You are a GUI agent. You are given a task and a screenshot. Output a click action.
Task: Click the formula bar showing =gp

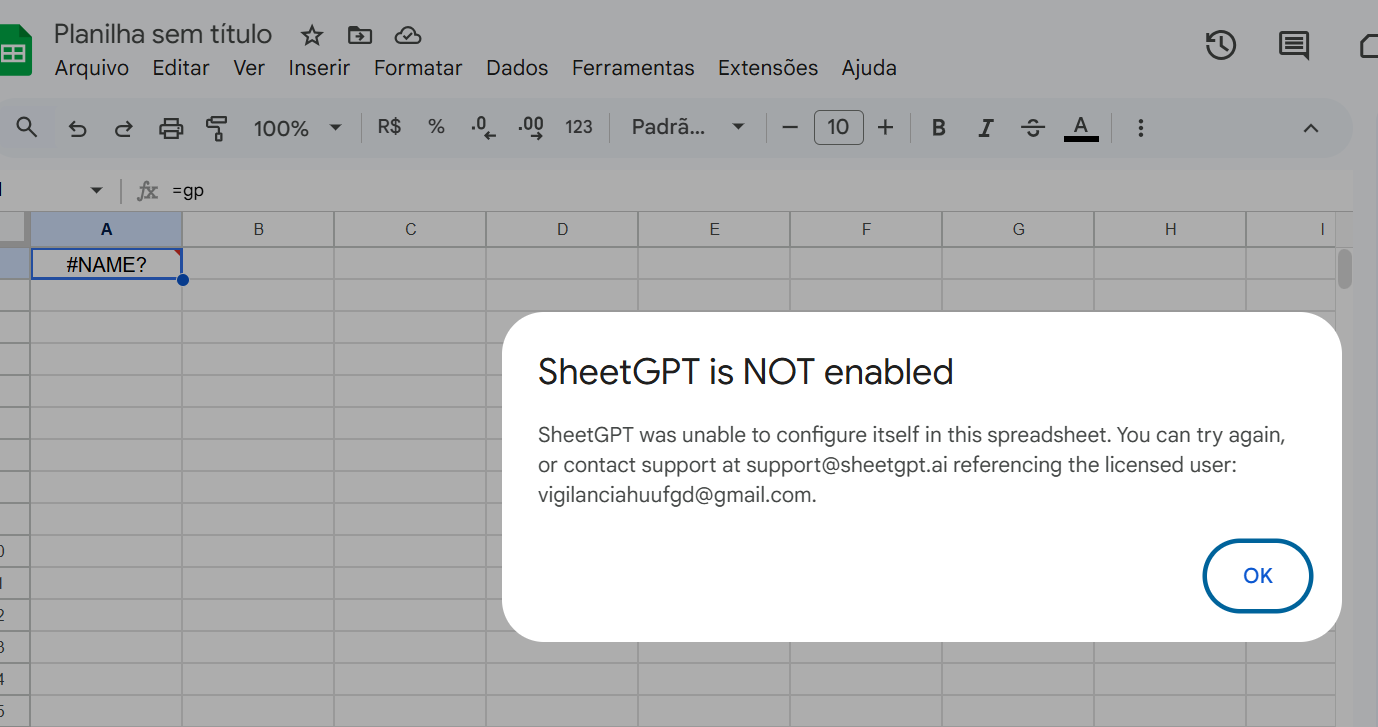coord(760,190)
